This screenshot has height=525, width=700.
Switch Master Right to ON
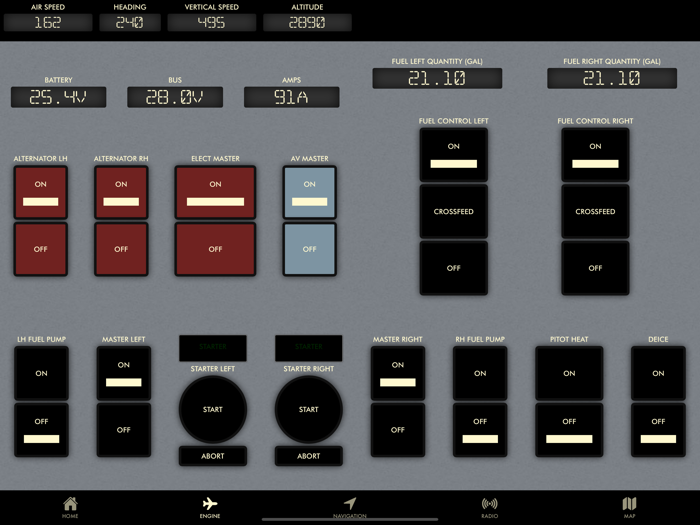(x=398, y=373)
